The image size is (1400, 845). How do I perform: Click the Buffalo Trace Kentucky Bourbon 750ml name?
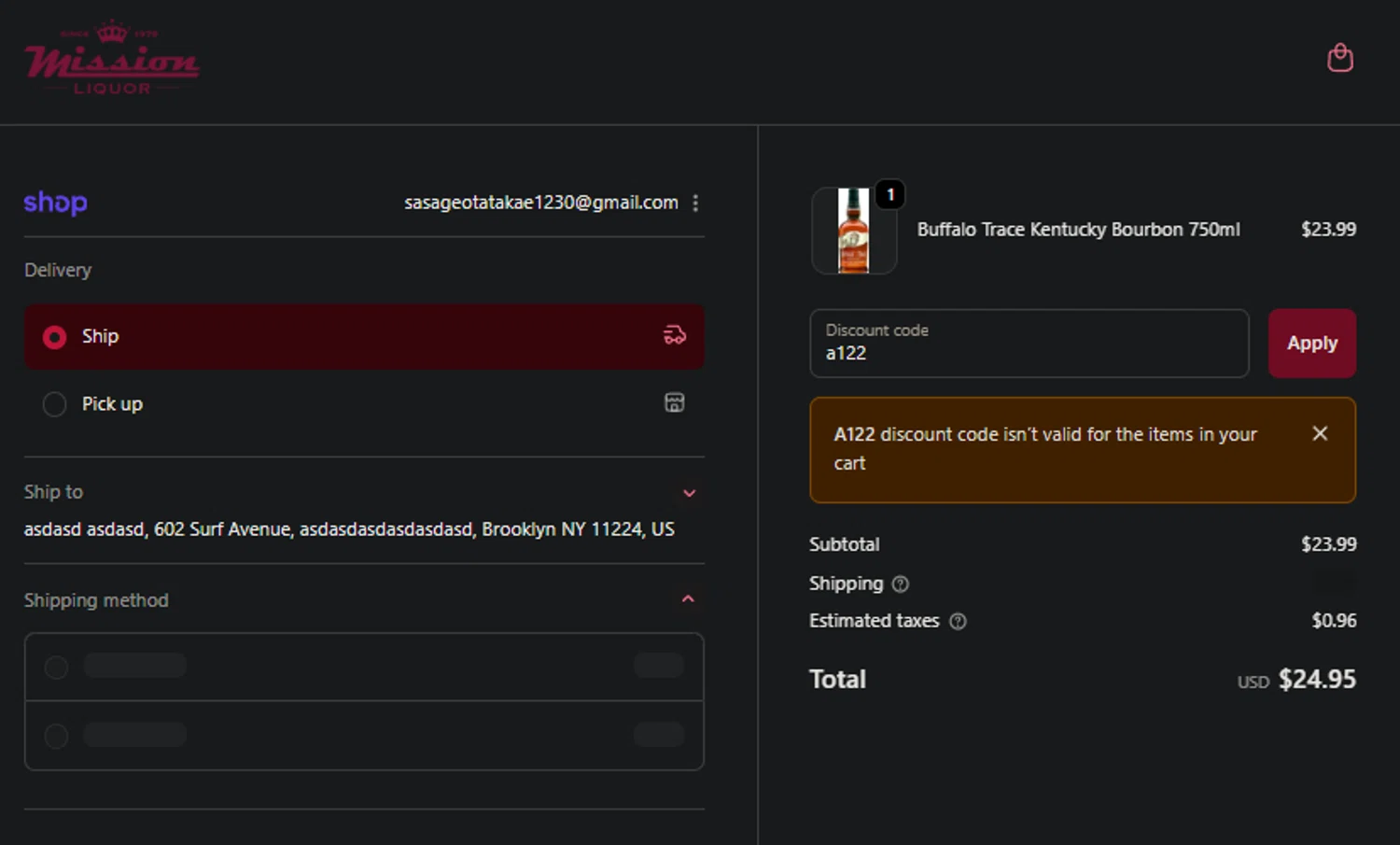pyautogui.click(x=1078, y=230)
